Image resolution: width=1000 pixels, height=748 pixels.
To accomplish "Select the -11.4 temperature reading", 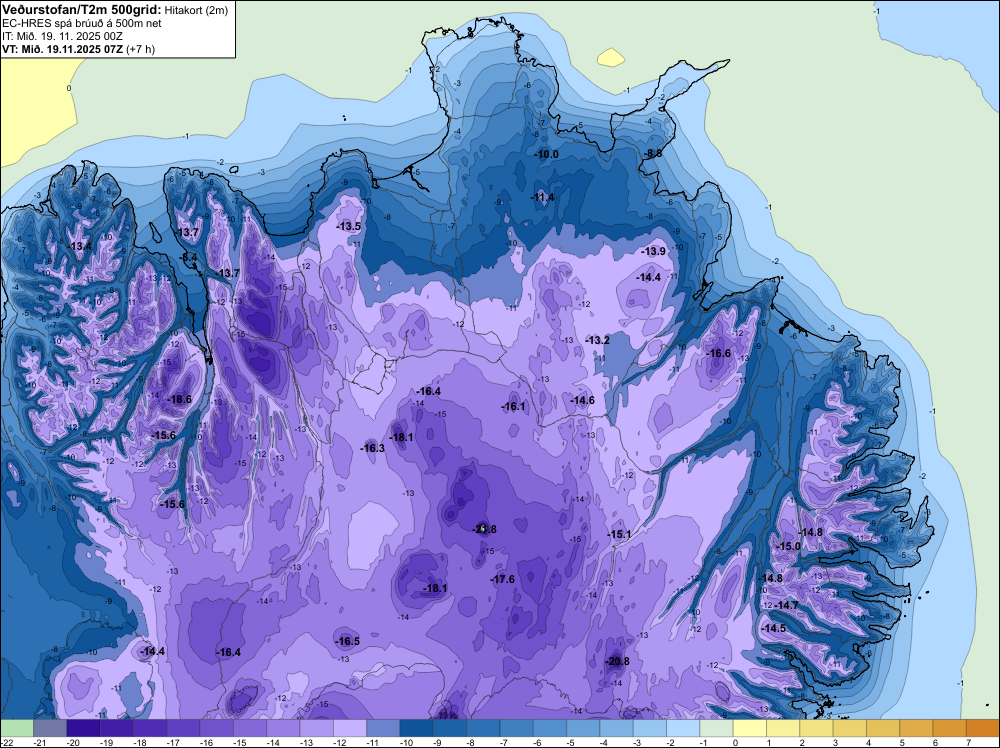I will click(x=542, y=197).
